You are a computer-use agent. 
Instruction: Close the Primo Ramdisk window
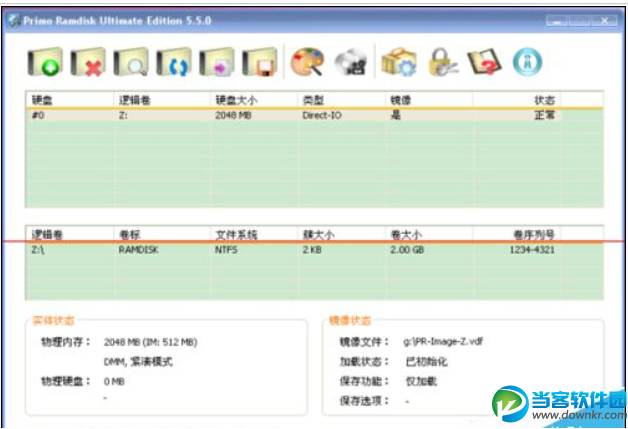pyautogui.click(x=604, y=21)
